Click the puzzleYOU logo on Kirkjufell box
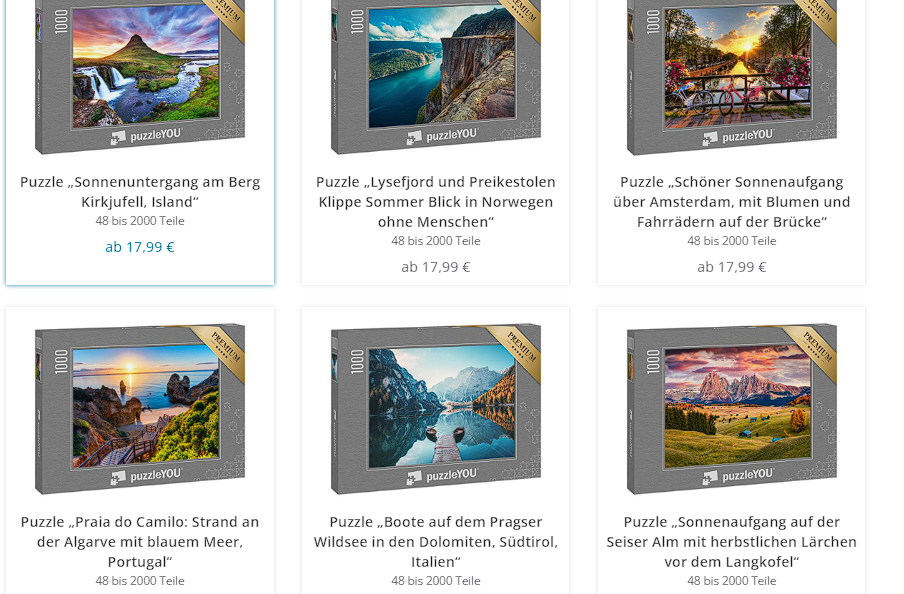The image size is (904, 594). click(147, 136)
